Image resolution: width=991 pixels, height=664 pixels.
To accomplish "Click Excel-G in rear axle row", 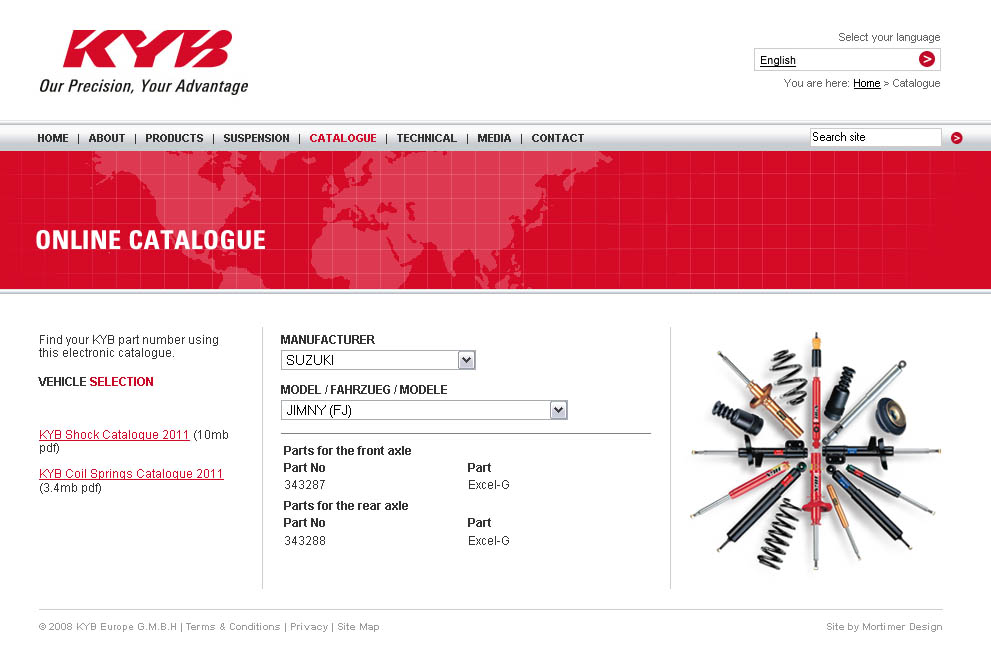I will (489, 541).
